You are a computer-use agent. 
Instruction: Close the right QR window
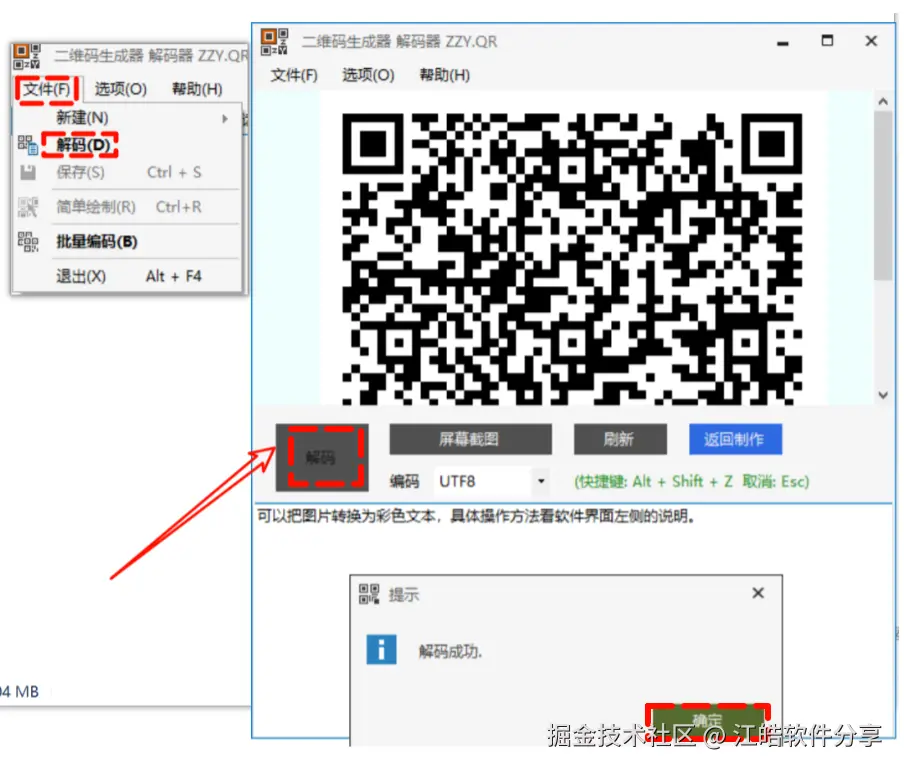(871, 41)
